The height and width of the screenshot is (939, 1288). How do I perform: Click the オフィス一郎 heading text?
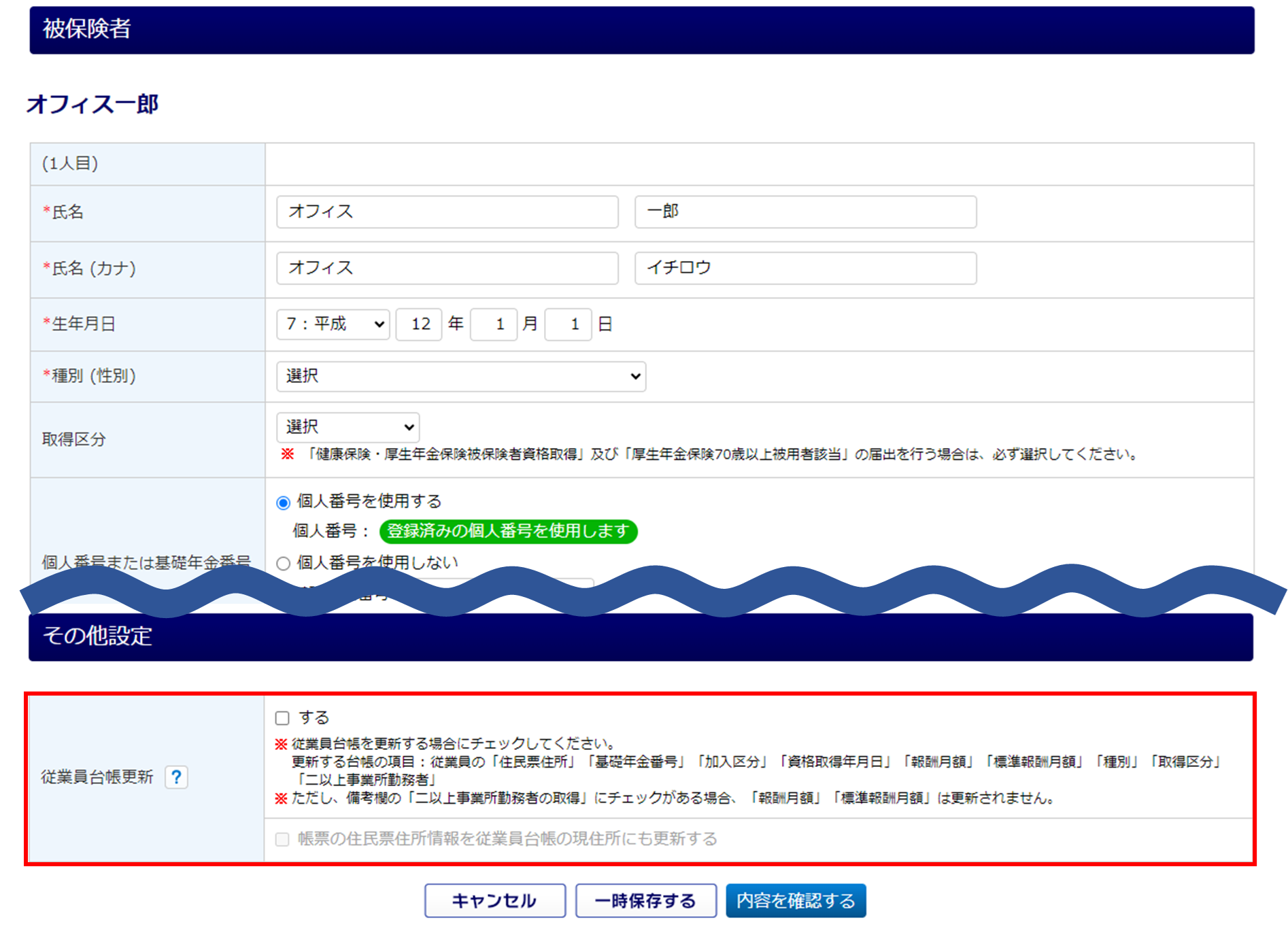92,104
